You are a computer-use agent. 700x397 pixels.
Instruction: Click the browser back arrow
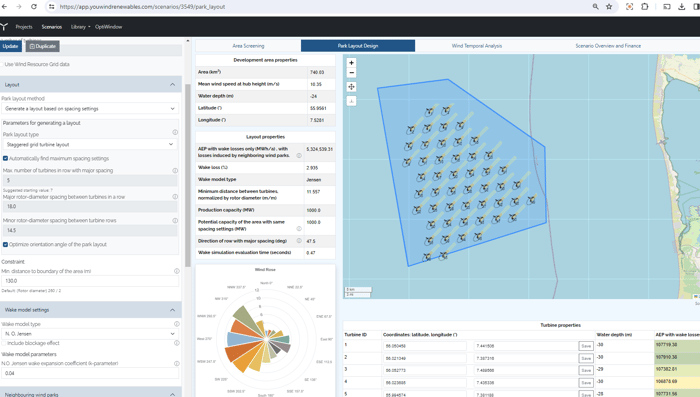coord(4,7)
